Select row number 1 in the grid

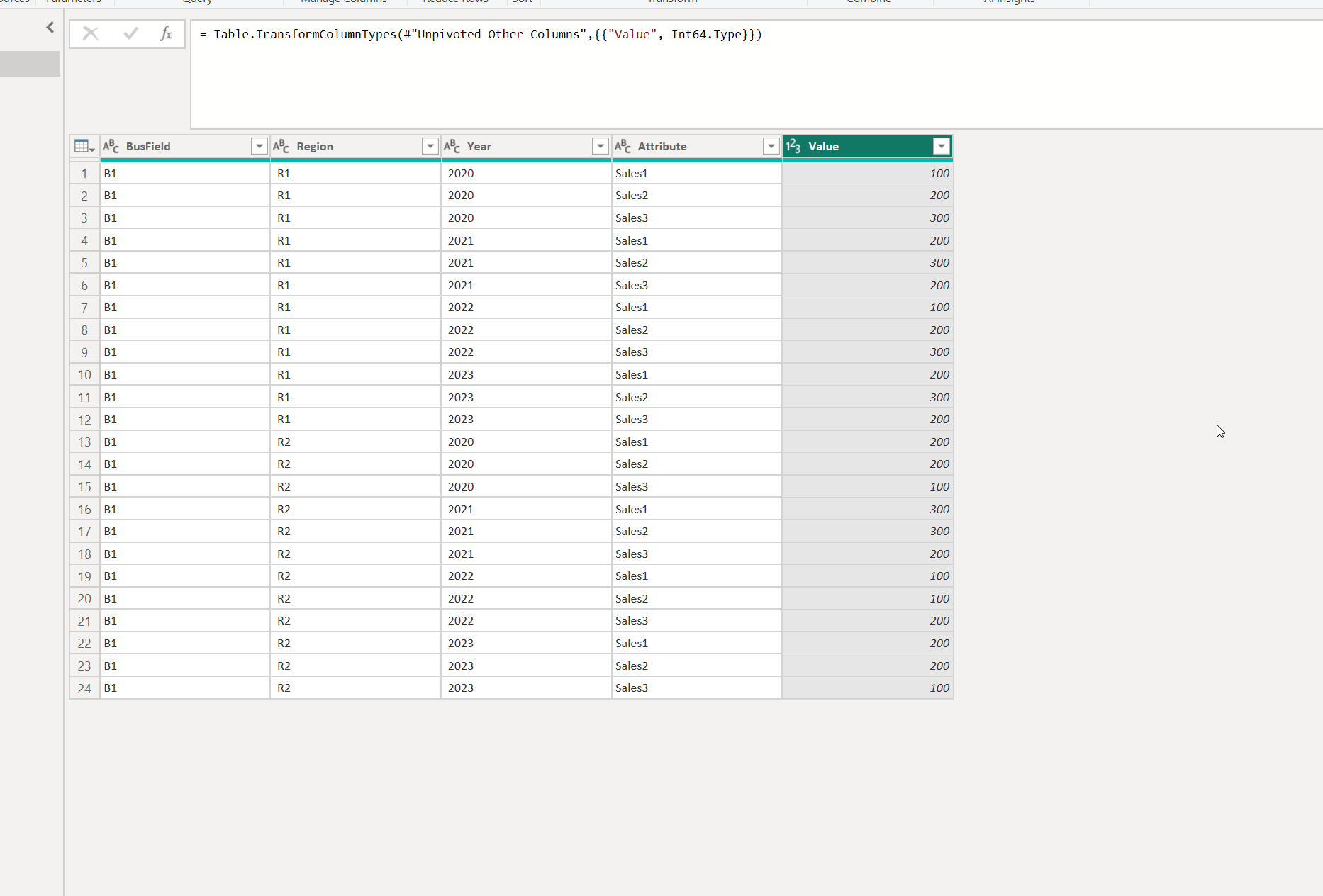tap(84, 173)
